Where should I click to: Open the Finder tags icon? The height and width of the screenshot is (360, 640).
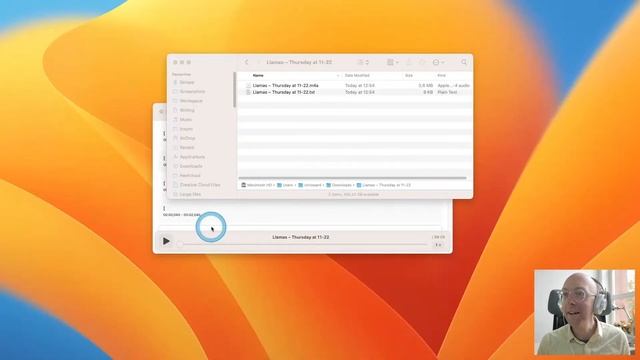pyautogui.click(x=422, y=62)
